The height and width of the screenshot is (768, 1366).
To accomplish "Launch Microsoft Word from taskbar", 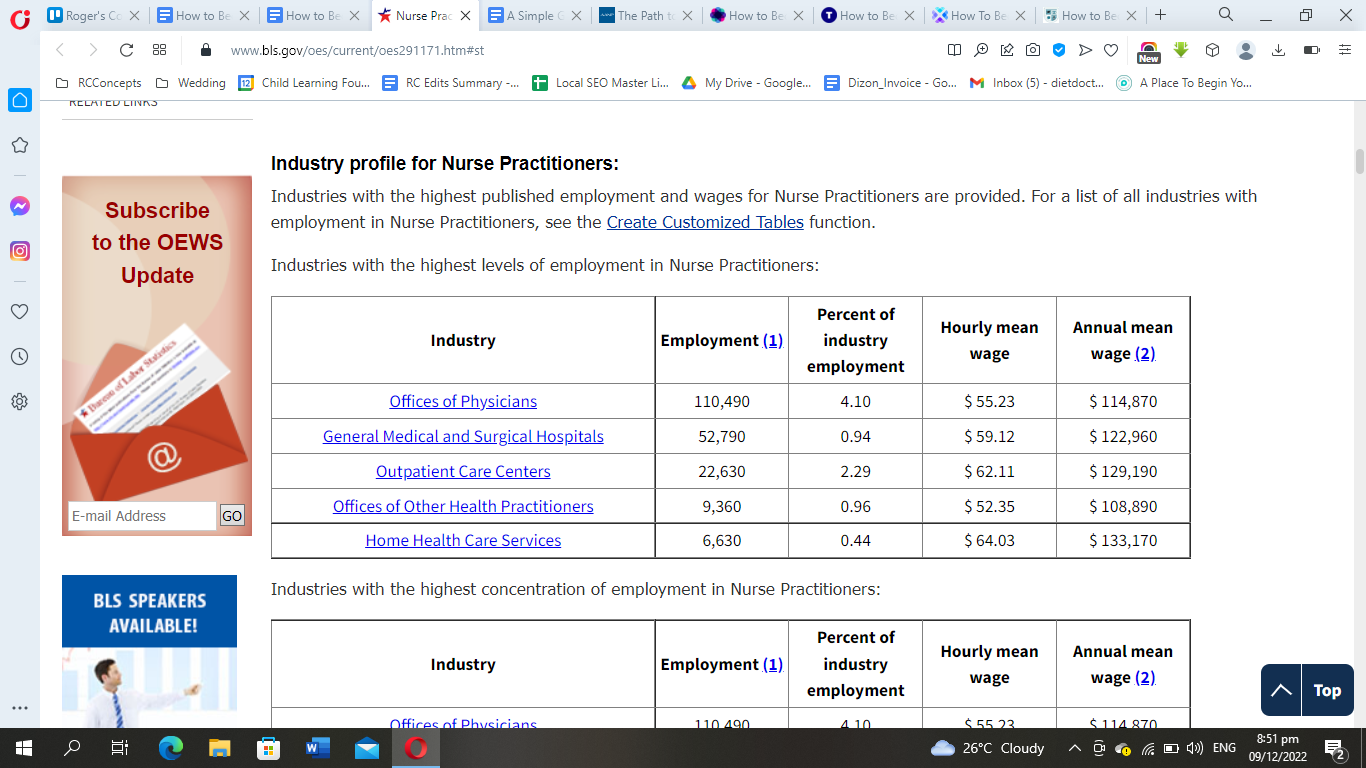I will pyautogui.click(x=318, y=748).
